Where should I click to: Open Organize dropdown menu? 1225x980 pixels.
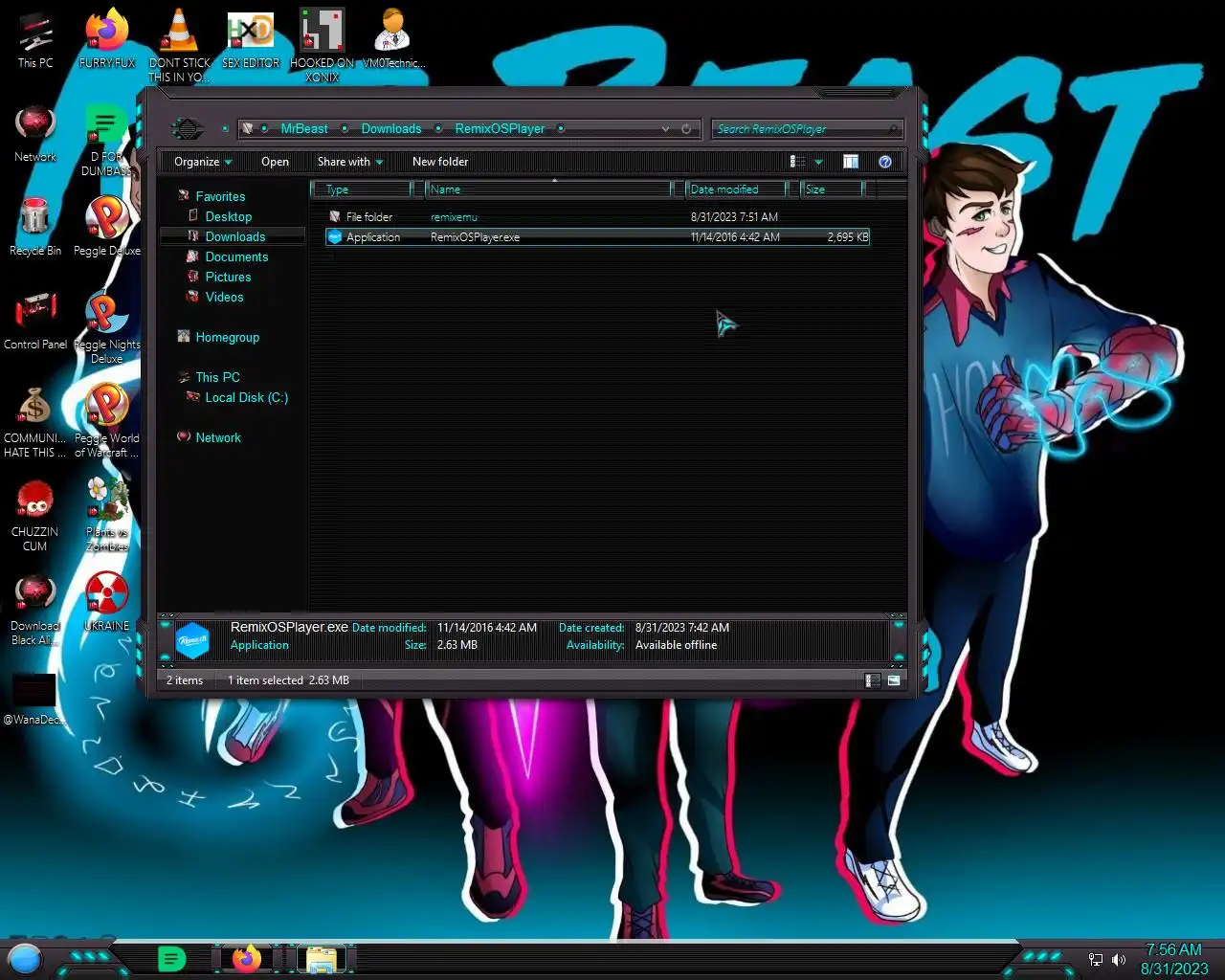[x=203, y=162]
